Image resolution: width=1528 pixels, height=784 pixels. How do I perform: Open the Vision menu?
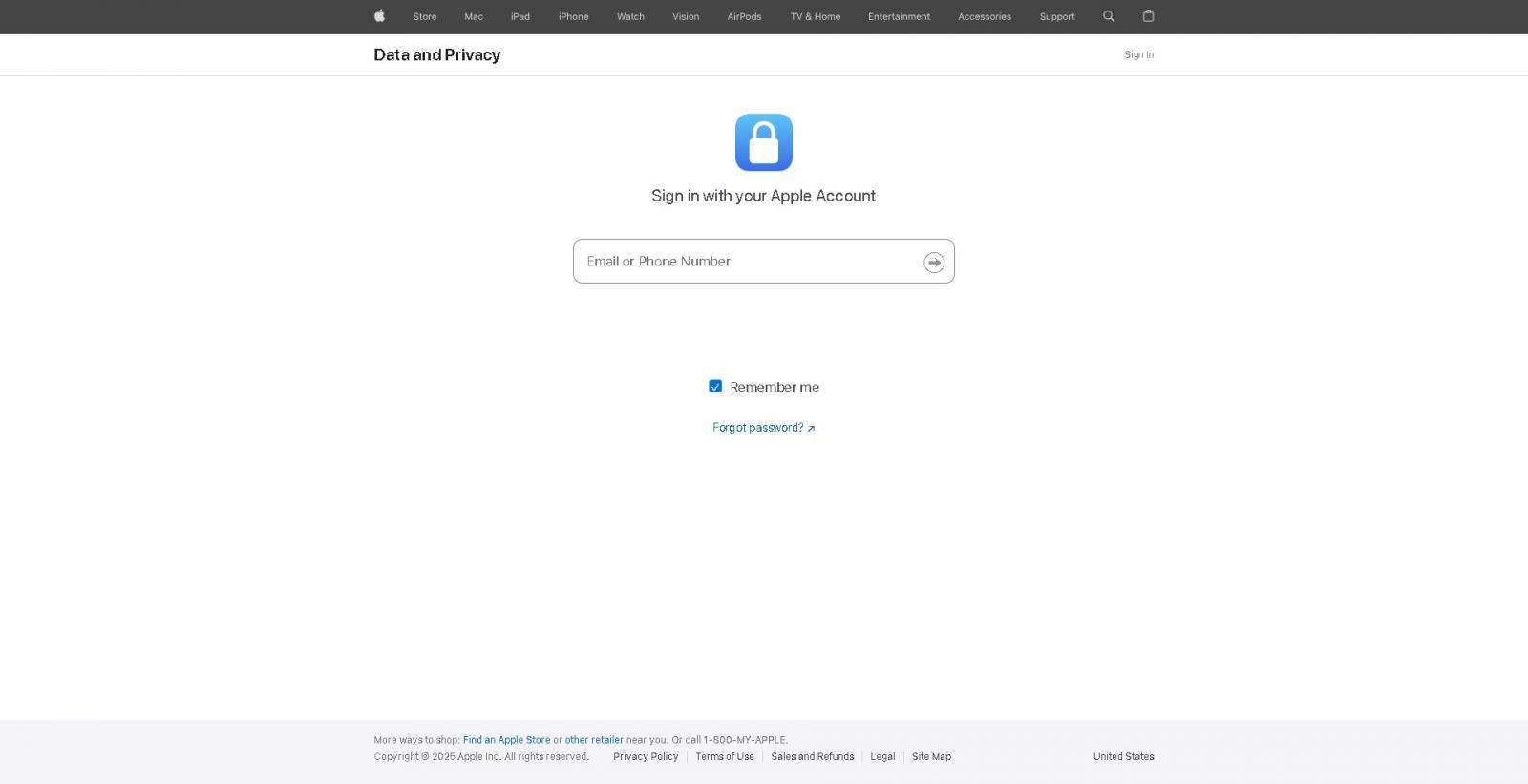[686, 16]
